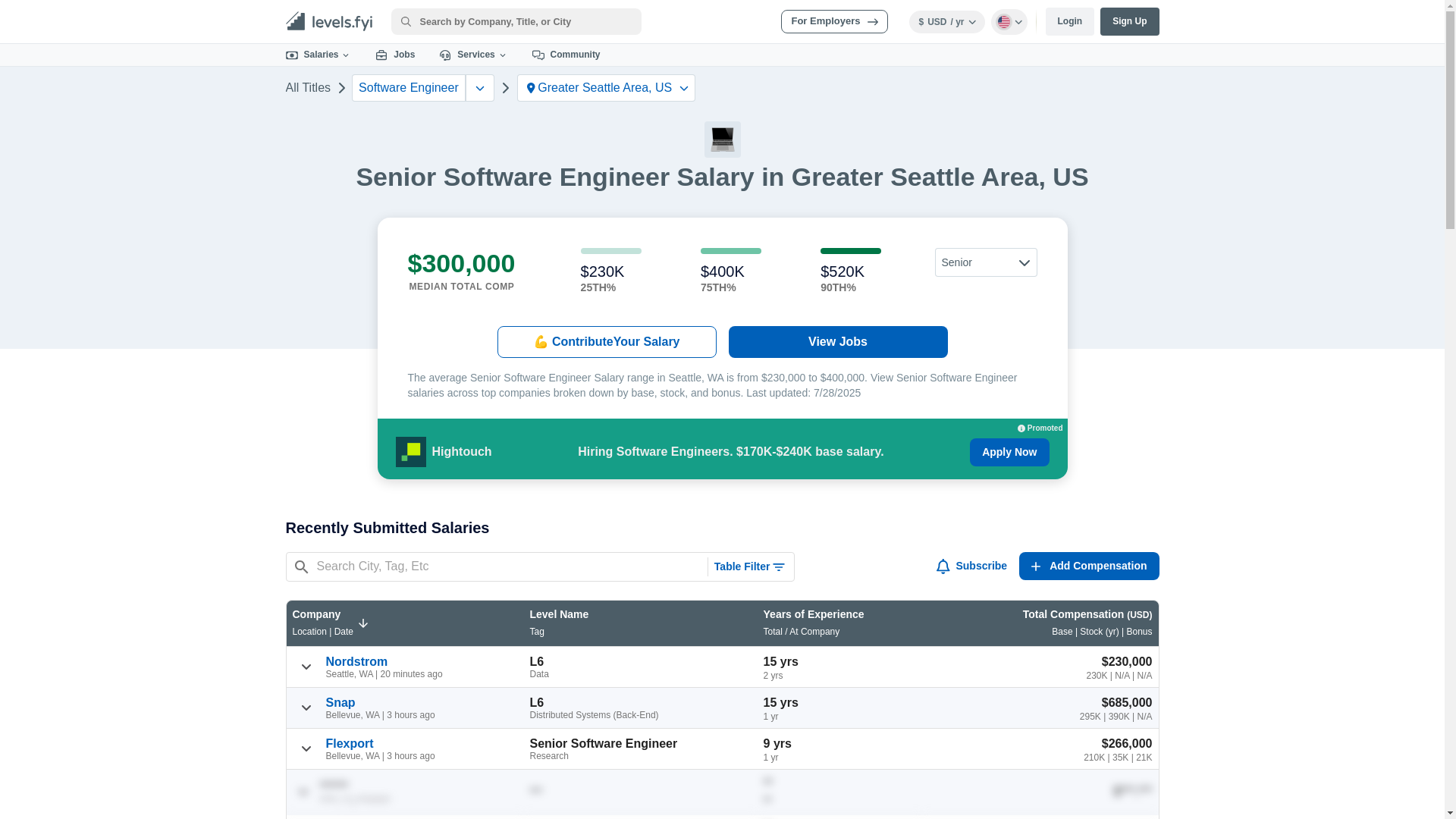Click the Years of Experience column header
The height and width of the screenshot is (819, 1456).
(x=814, y=614)
